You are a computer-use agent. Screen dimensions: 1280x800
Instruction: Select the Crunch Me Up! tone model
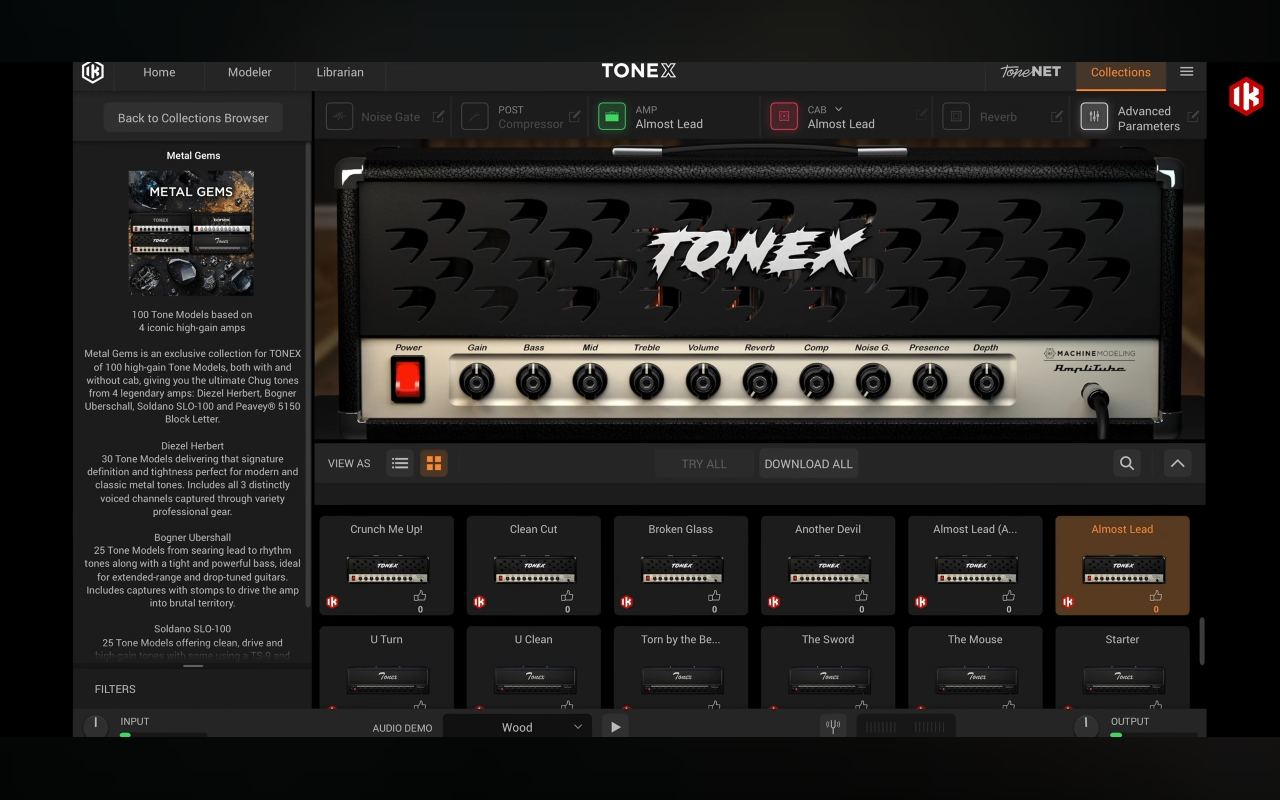[x=387, y=565]
